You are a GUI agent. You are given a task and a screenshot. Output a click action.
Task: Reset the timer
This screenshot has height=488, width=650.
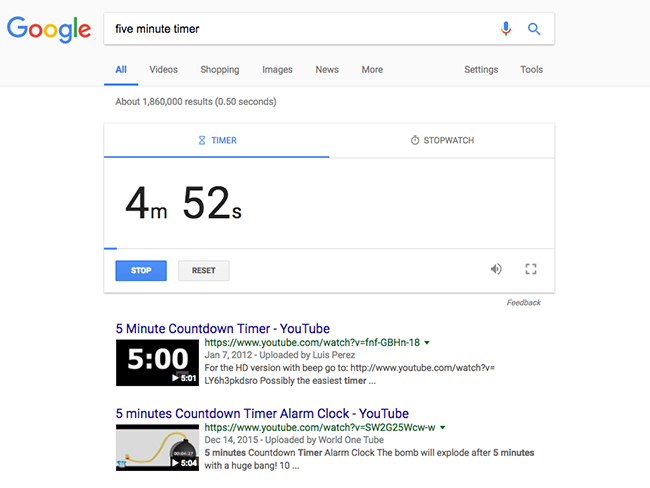coord(204,270)
